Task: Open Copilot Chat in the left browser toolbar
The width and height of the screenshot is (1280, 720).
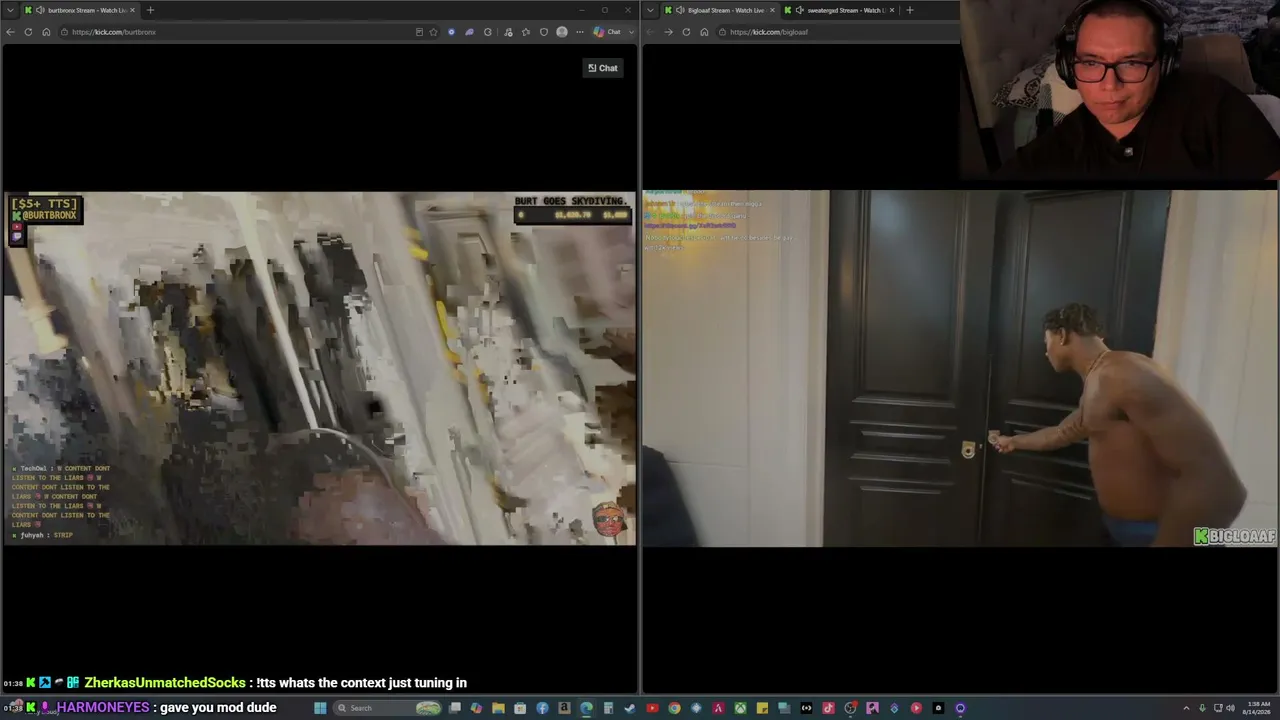Action: click(x=607, y=32)
